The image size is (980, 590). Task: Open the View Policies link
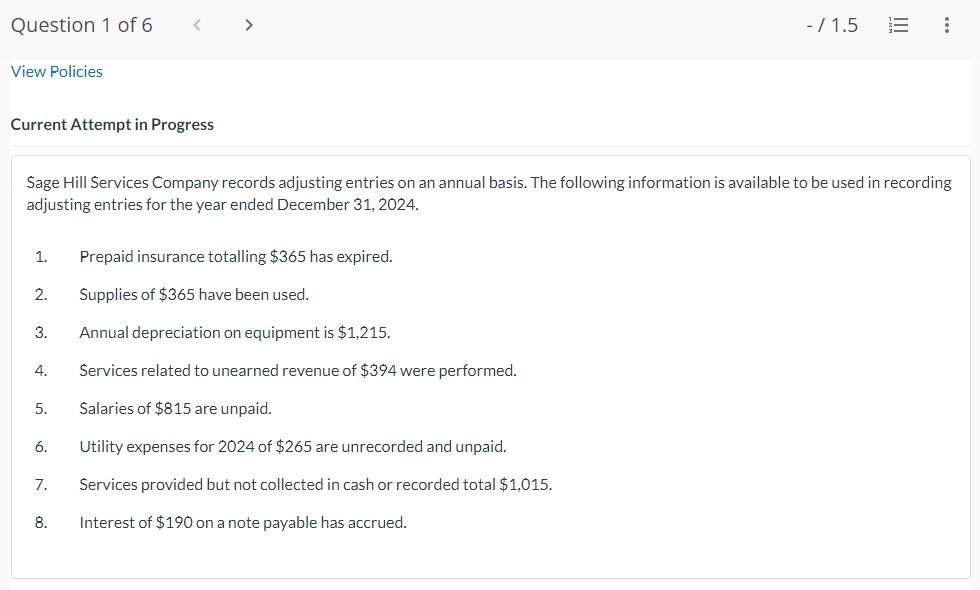(x=55, y=71)
